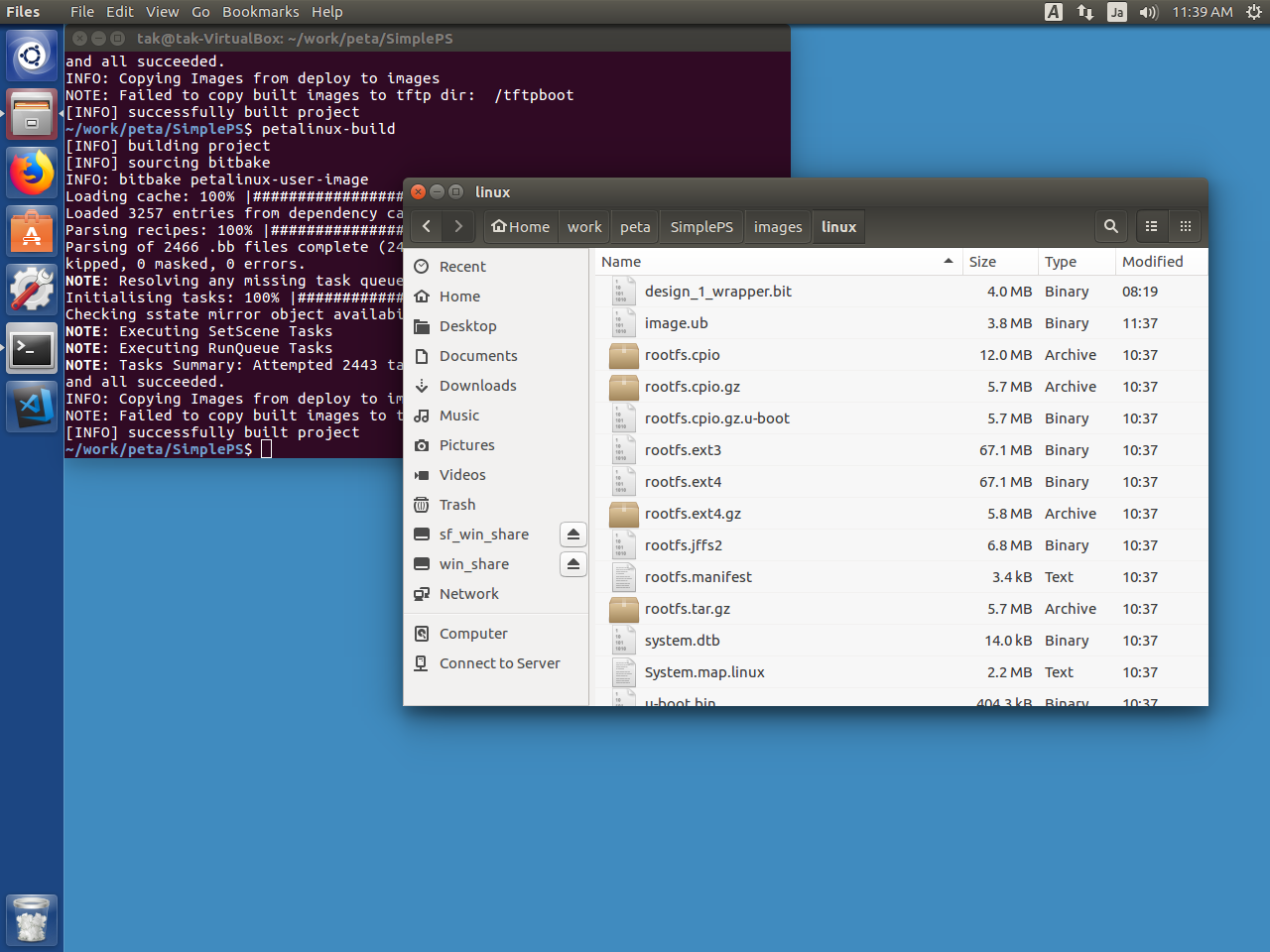
Task: Open the Ja input source menu
Action: 1117,12
